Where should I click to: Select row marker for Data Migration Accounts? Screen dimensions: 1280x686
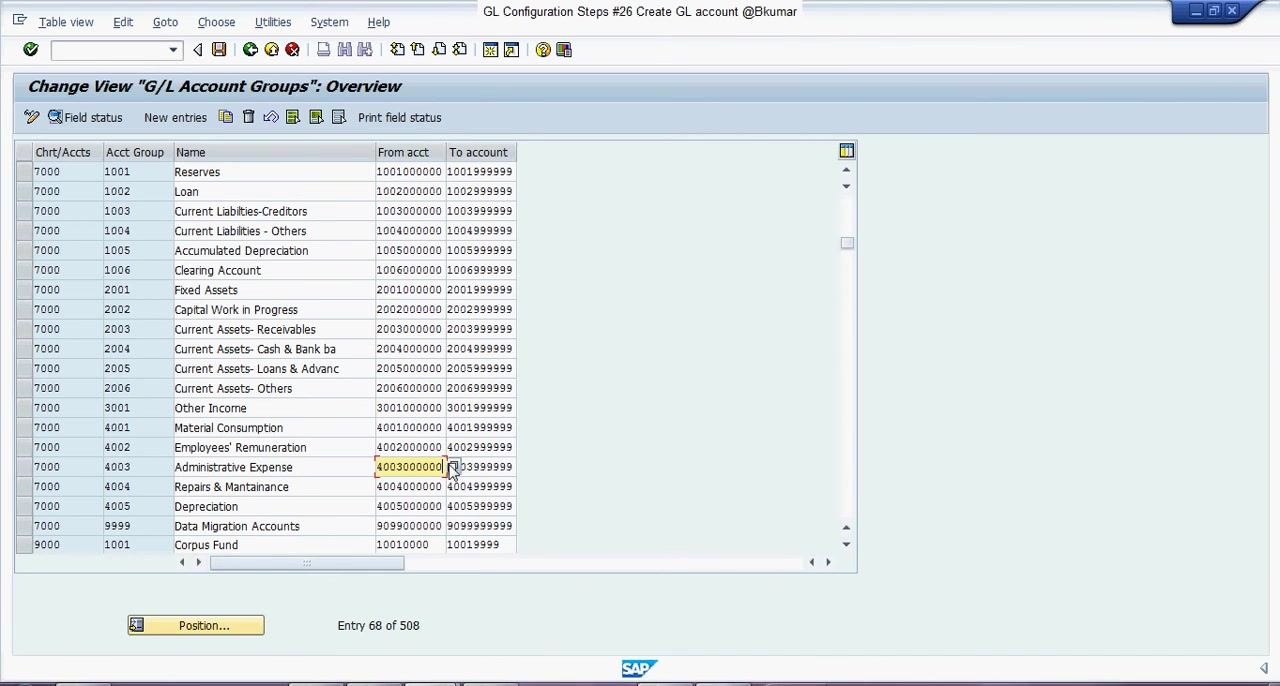point(24,526)
